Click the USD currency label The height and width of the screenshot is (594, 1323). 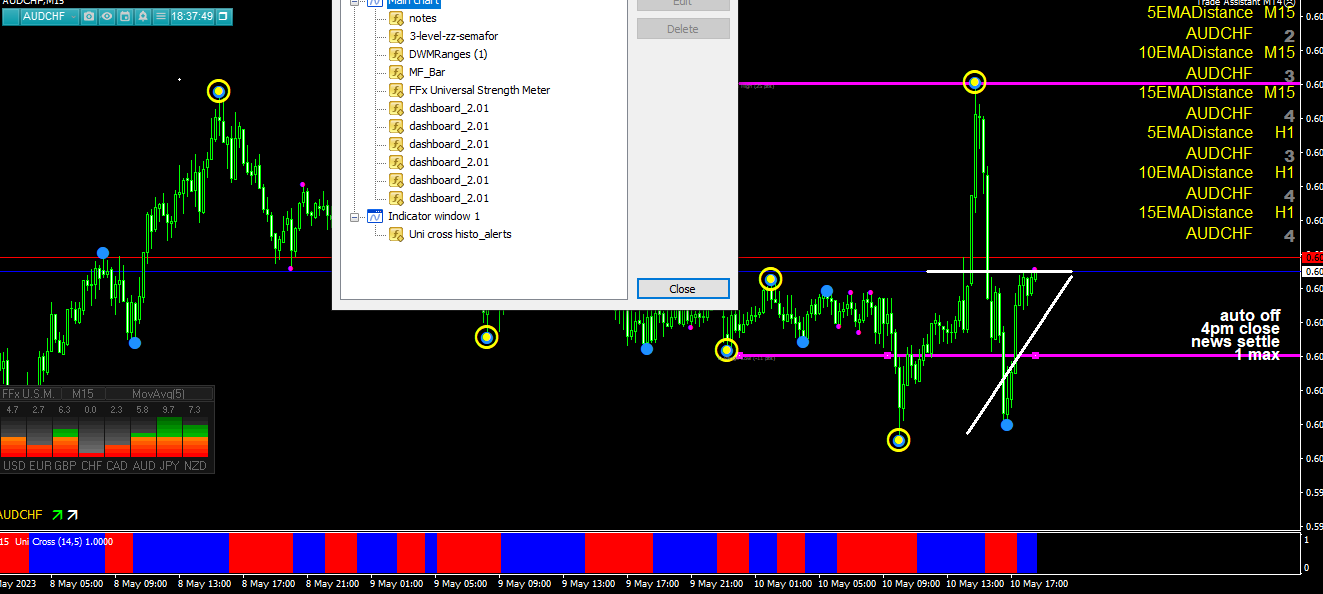point(14,466)
